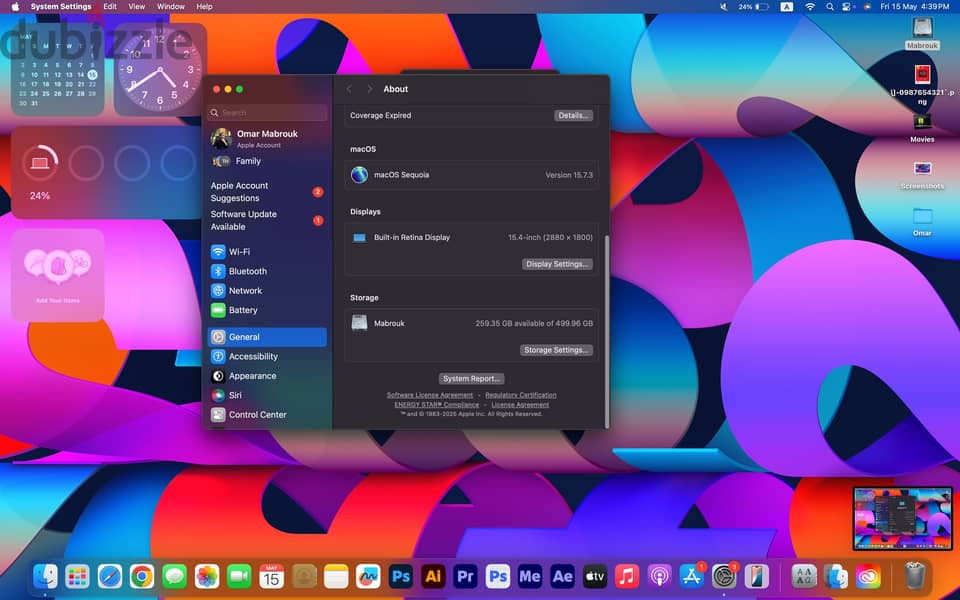Select General in the settings sidebar
The image size is (960, 600).
coord(267,337)
